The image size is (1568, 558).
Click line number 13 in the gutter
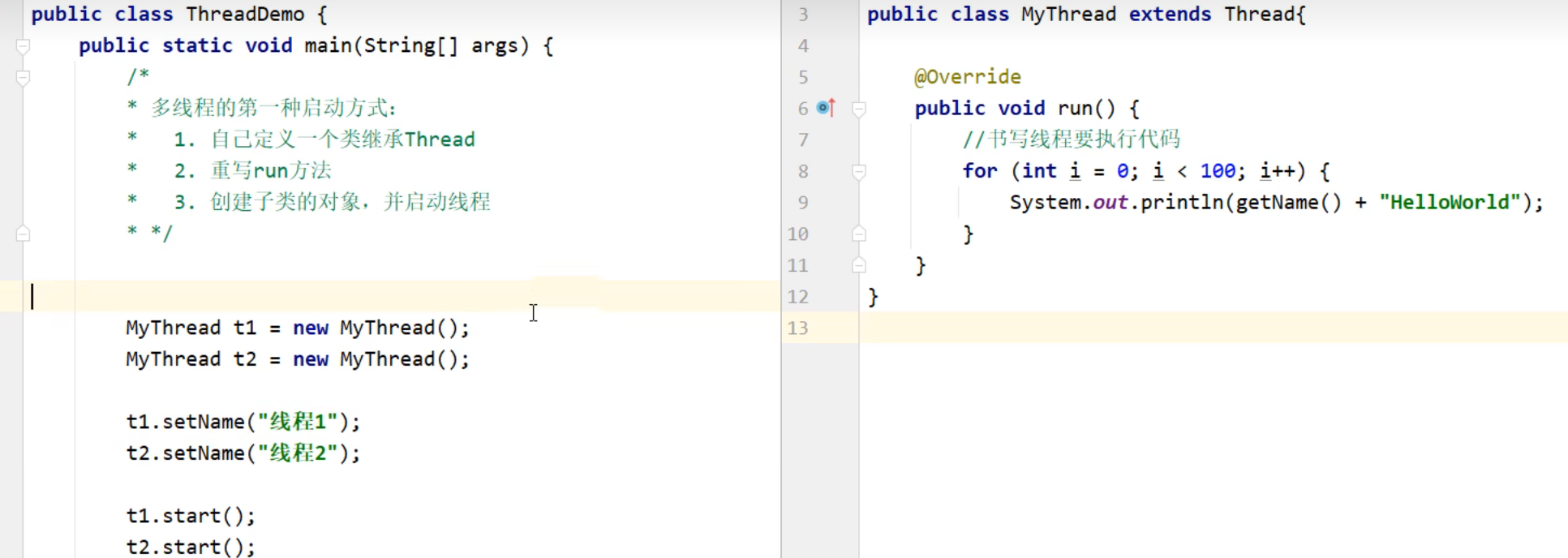[x=797, y=328]
